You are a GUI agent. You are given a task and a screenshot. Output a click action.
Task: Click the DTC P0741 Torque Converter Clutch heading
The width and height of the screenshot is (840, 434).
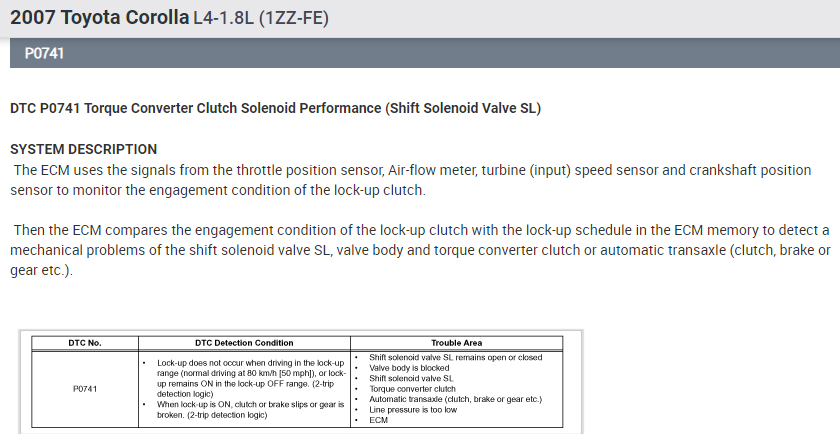coord(275,108)
